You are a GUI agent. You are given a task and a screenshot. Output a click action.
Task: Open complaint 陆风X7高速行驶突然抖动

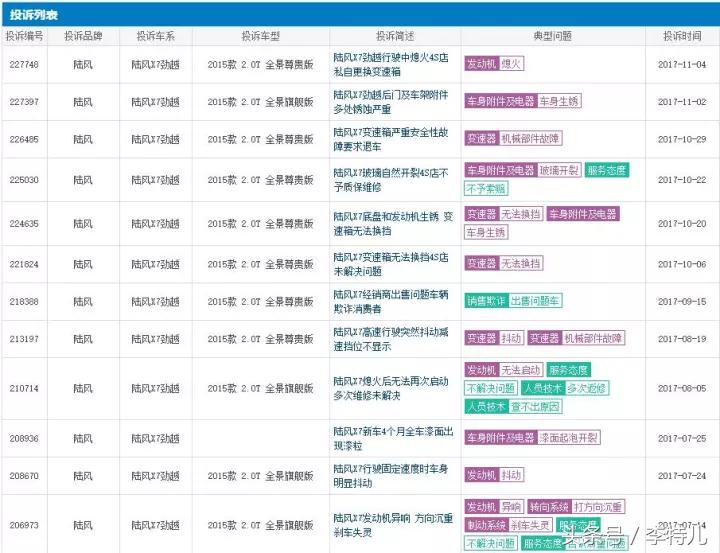tap(391, 339)
